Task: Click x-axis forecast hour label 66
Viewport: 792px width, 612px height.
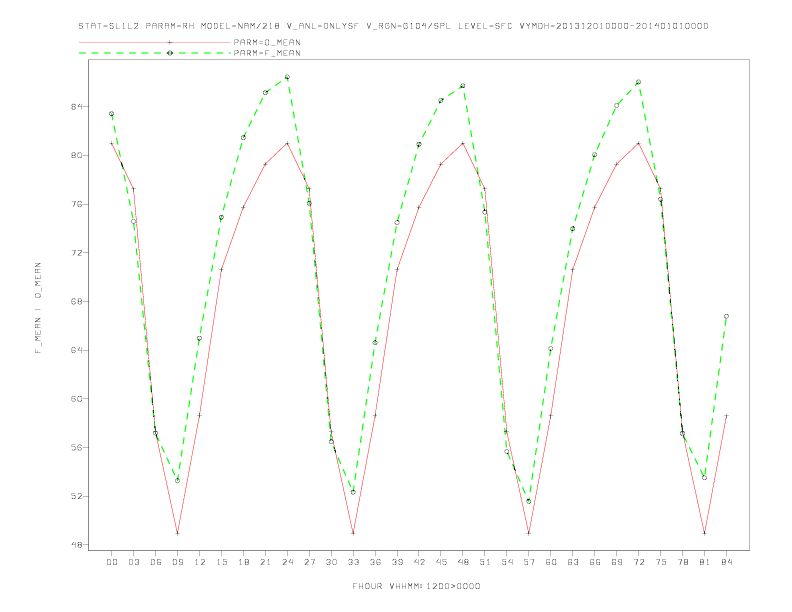Action: (x=595, y=562)
